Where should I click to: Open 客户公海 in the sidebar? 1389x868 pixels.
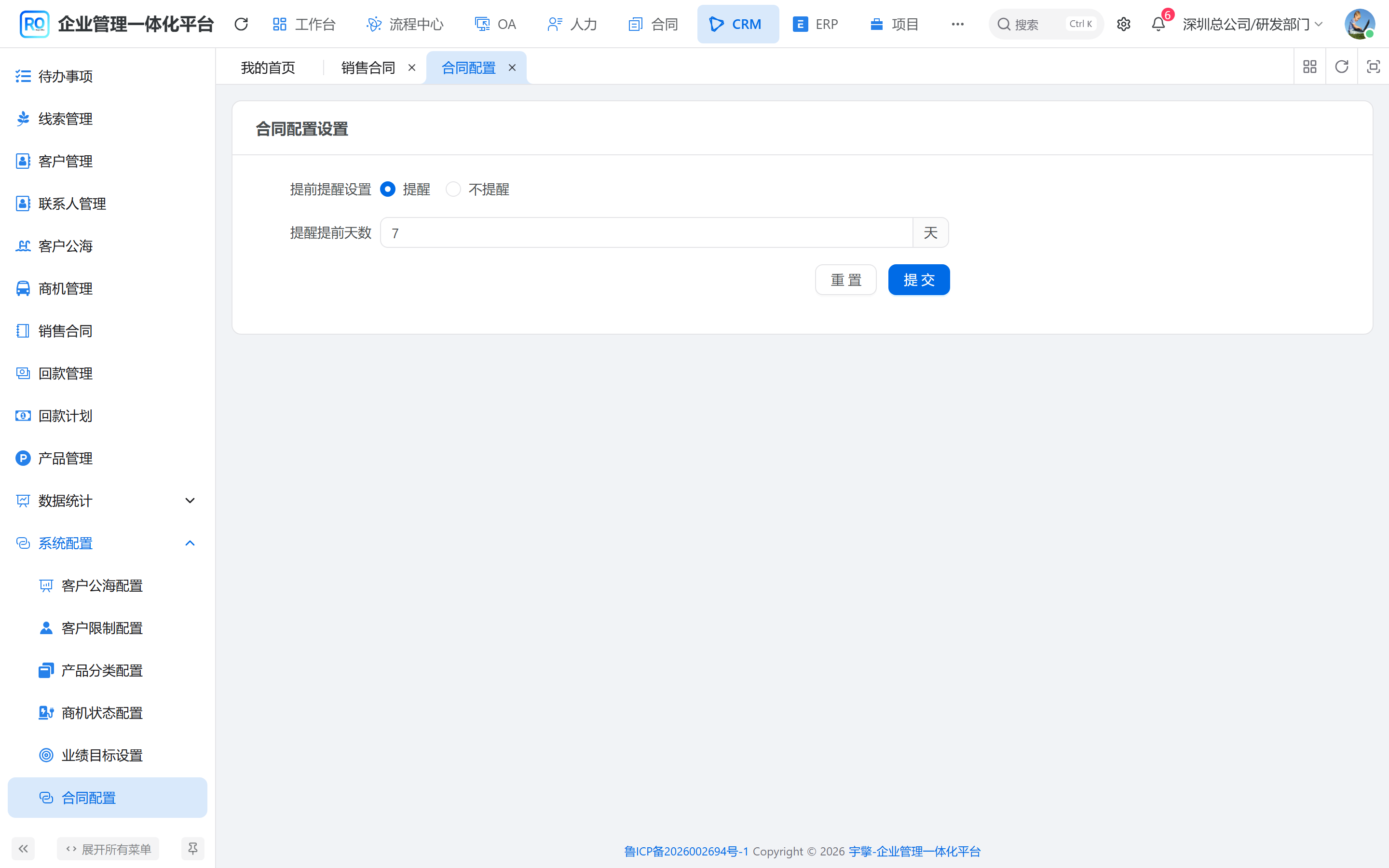108,246
